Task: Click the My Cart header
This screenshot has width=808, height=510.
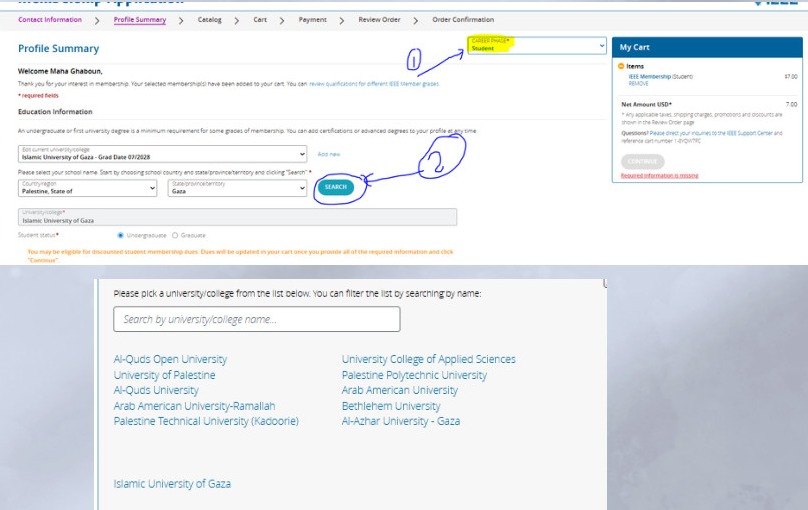Action: tap(707, 47)
